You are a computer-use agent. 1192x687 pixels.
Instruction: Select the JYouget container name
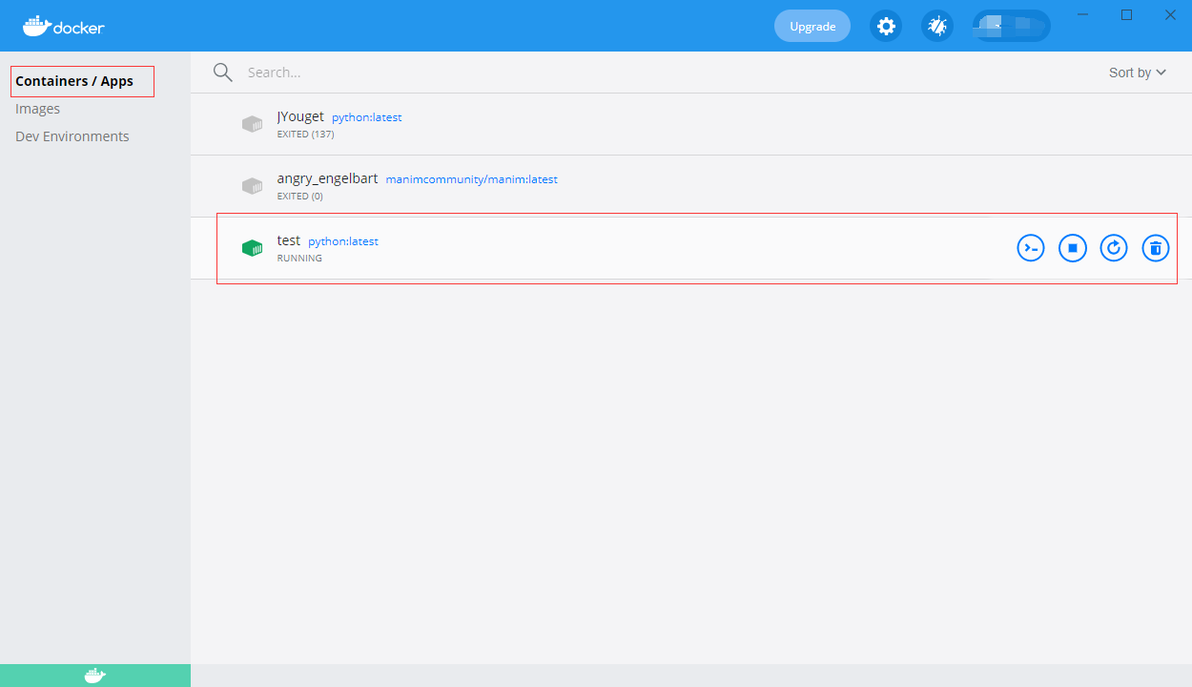300,116
